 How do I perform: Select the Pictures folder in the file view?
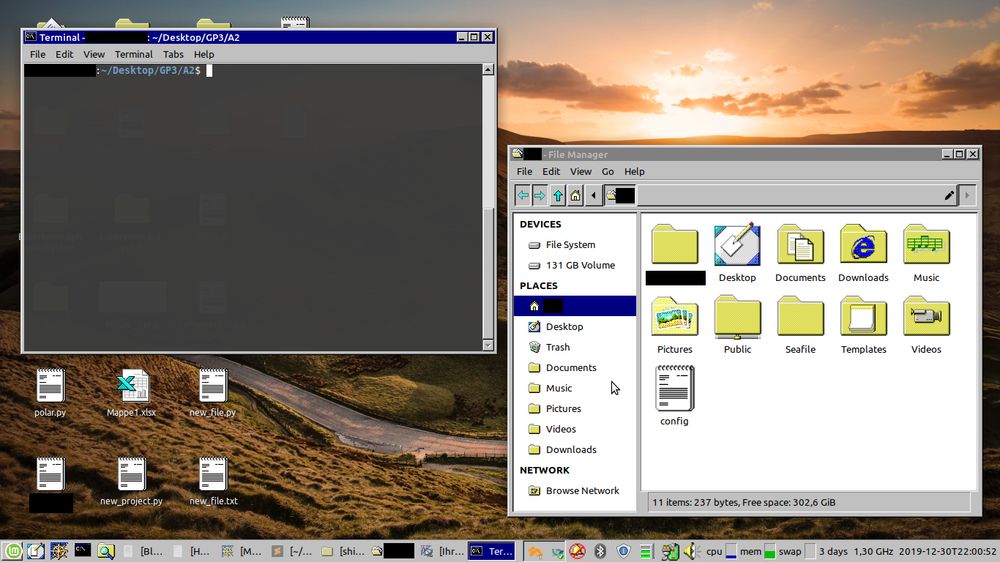(675, 325)
